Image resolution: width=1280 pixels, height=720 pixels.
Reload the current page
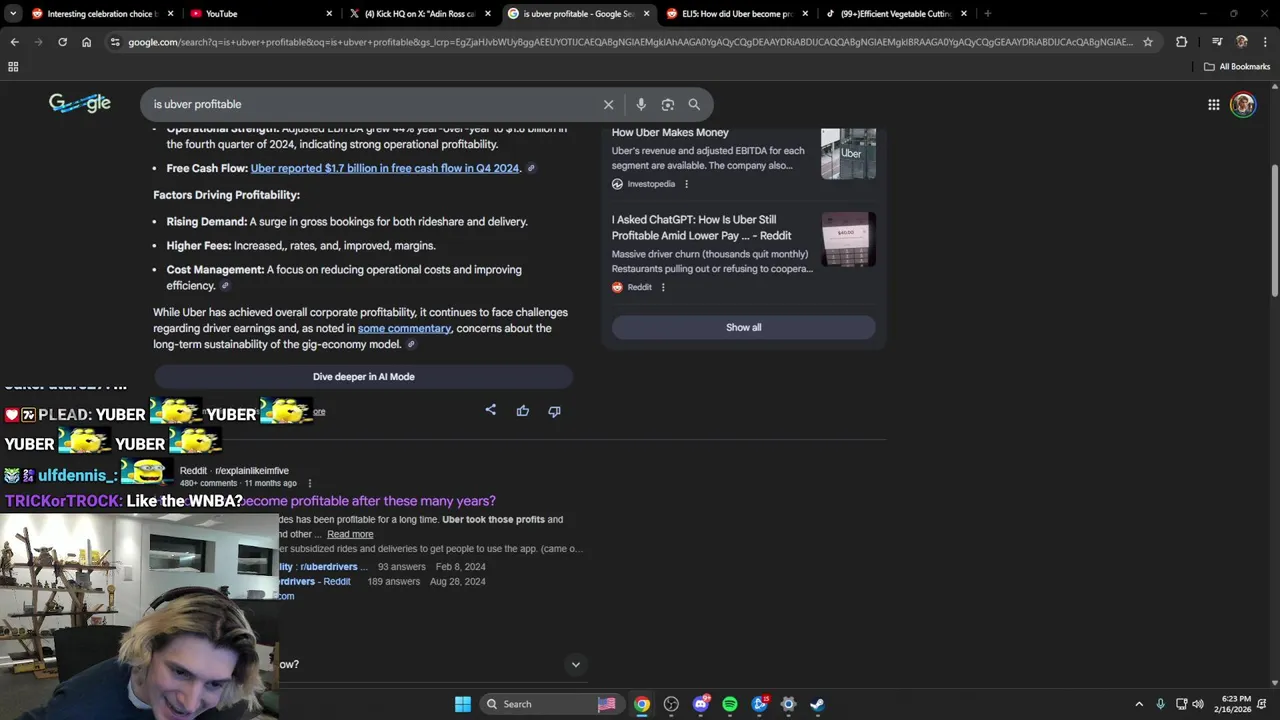tap(62, 42)
